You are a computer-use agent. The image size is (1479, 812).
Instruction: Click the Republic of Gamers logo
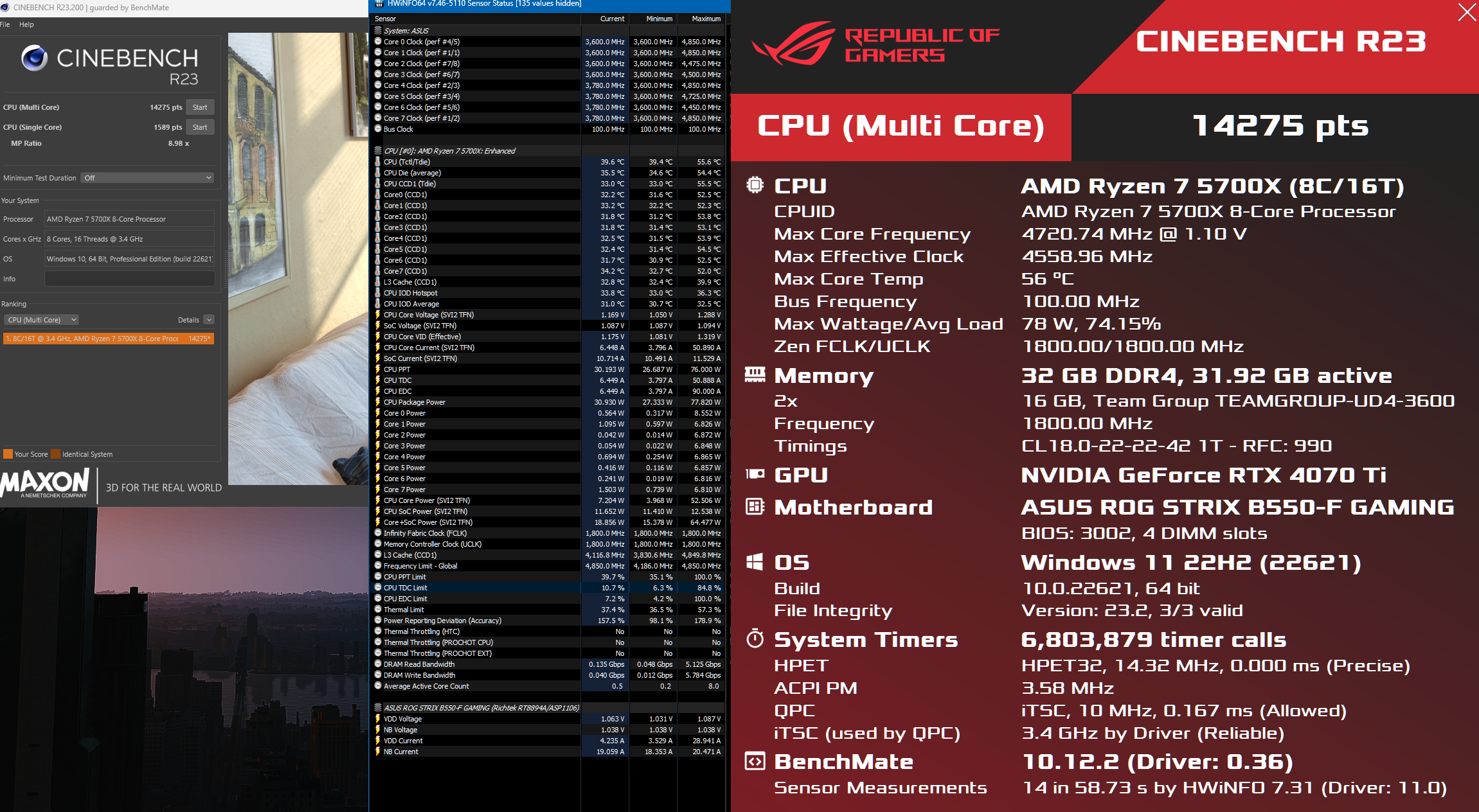tap(877, 44)
